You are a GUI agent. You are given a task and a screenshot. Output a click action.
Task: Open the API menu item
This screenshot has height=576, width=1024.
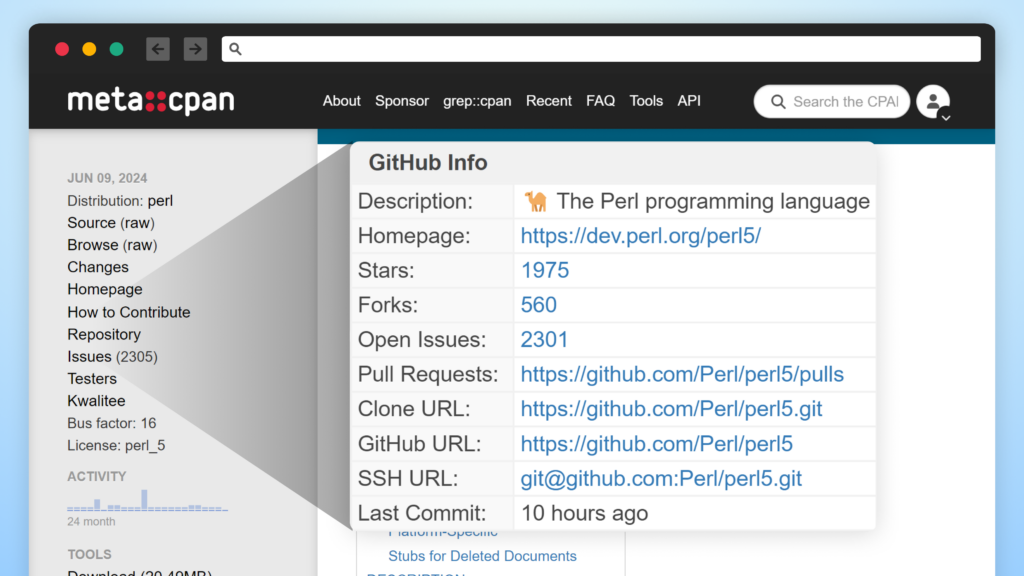689,101
